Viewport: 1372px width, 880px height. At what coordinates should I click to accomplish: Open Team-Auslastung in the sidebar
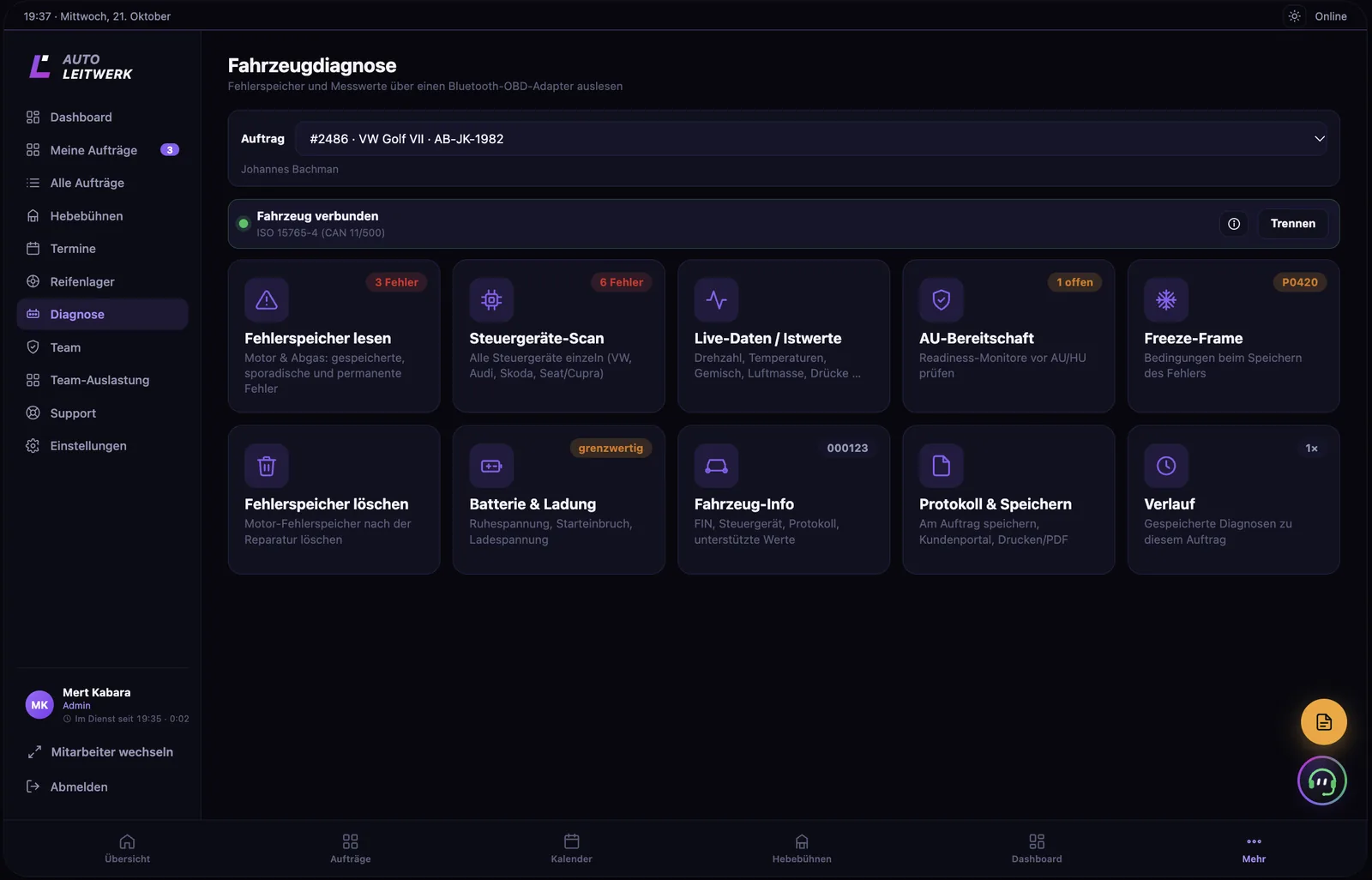click(x=102, y=380)
